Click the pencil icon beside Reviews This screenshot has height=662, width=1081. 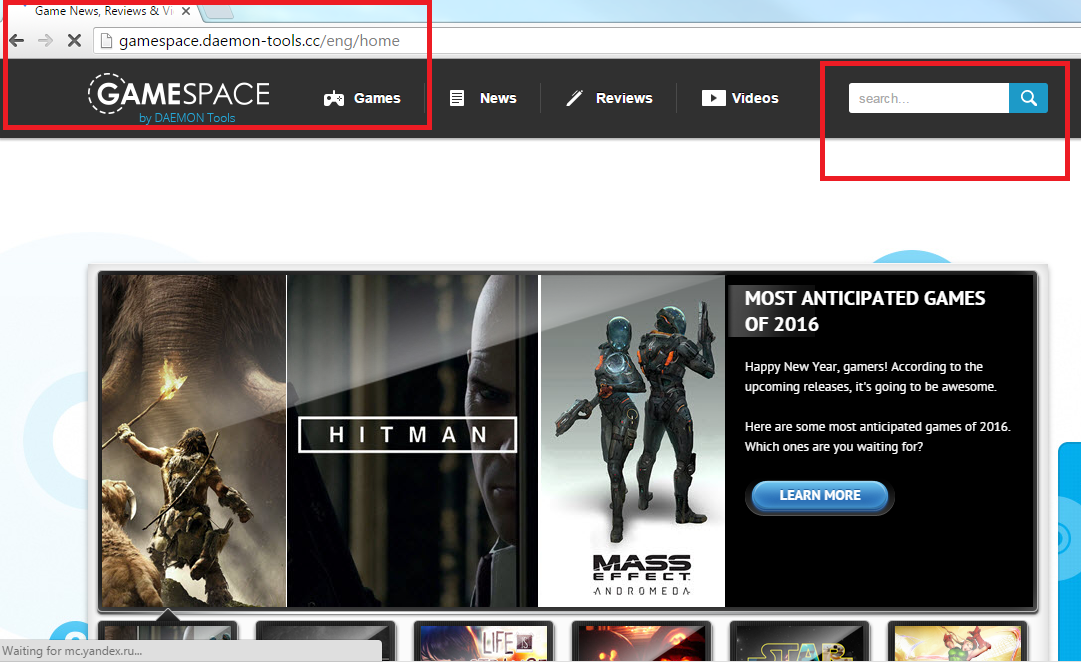tap(574, 98)
